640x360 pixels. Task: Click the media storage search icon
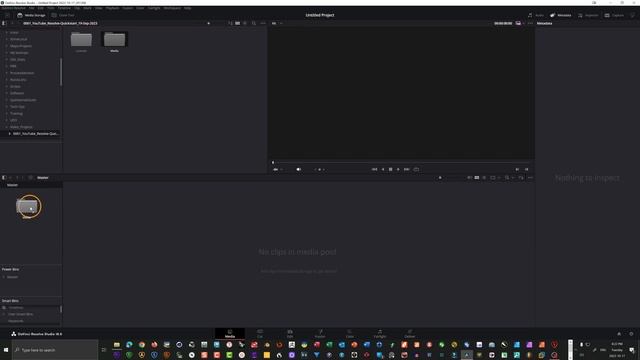pyautogui.click(x=254, y=23)
